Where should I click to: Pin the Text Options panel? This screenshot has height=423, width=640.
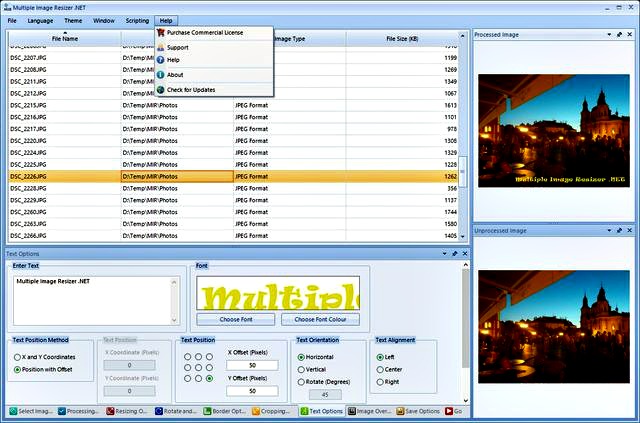click(x=453, y=254)
